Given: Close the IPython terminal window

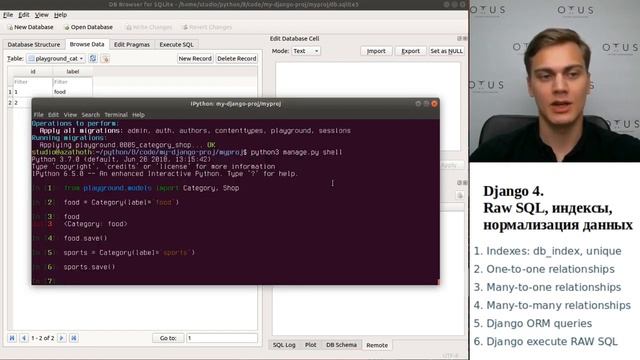Looking at the screenshot, I should (434, 104).
